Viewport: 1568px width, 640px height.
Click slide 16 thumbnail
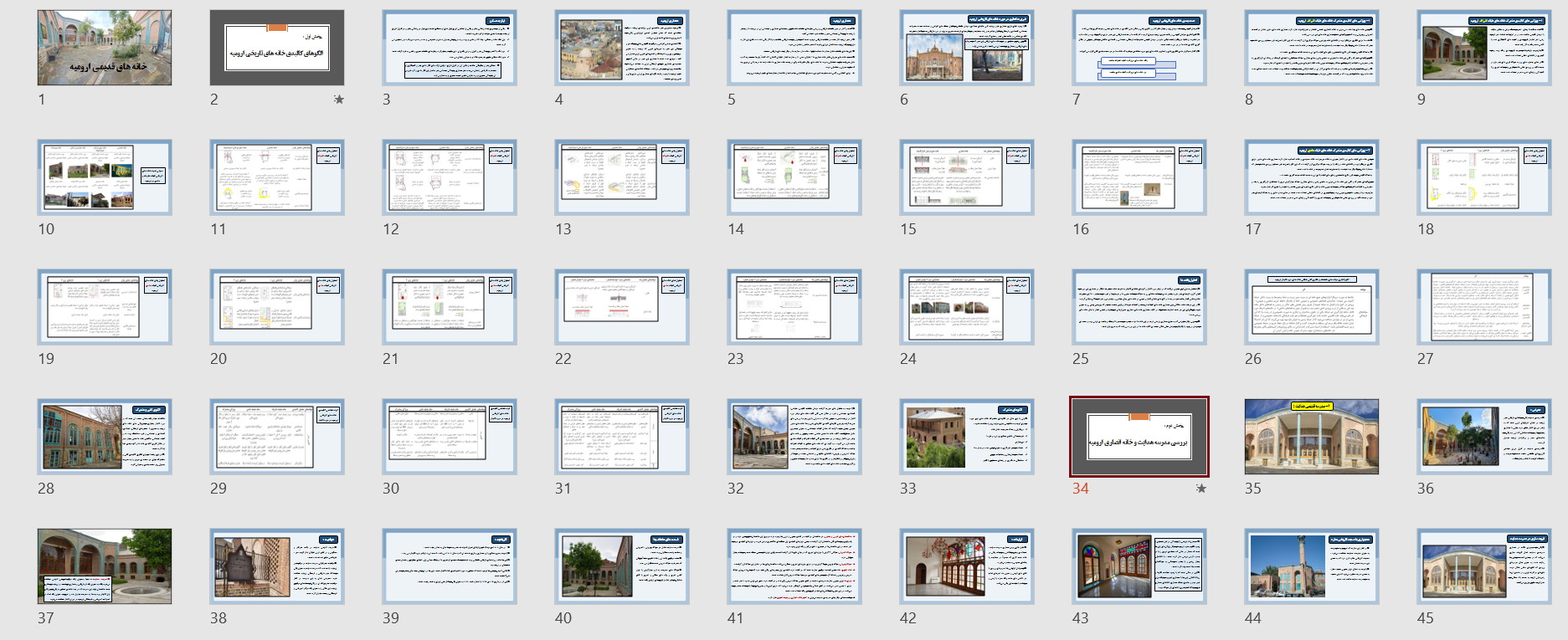point(1139,177)
